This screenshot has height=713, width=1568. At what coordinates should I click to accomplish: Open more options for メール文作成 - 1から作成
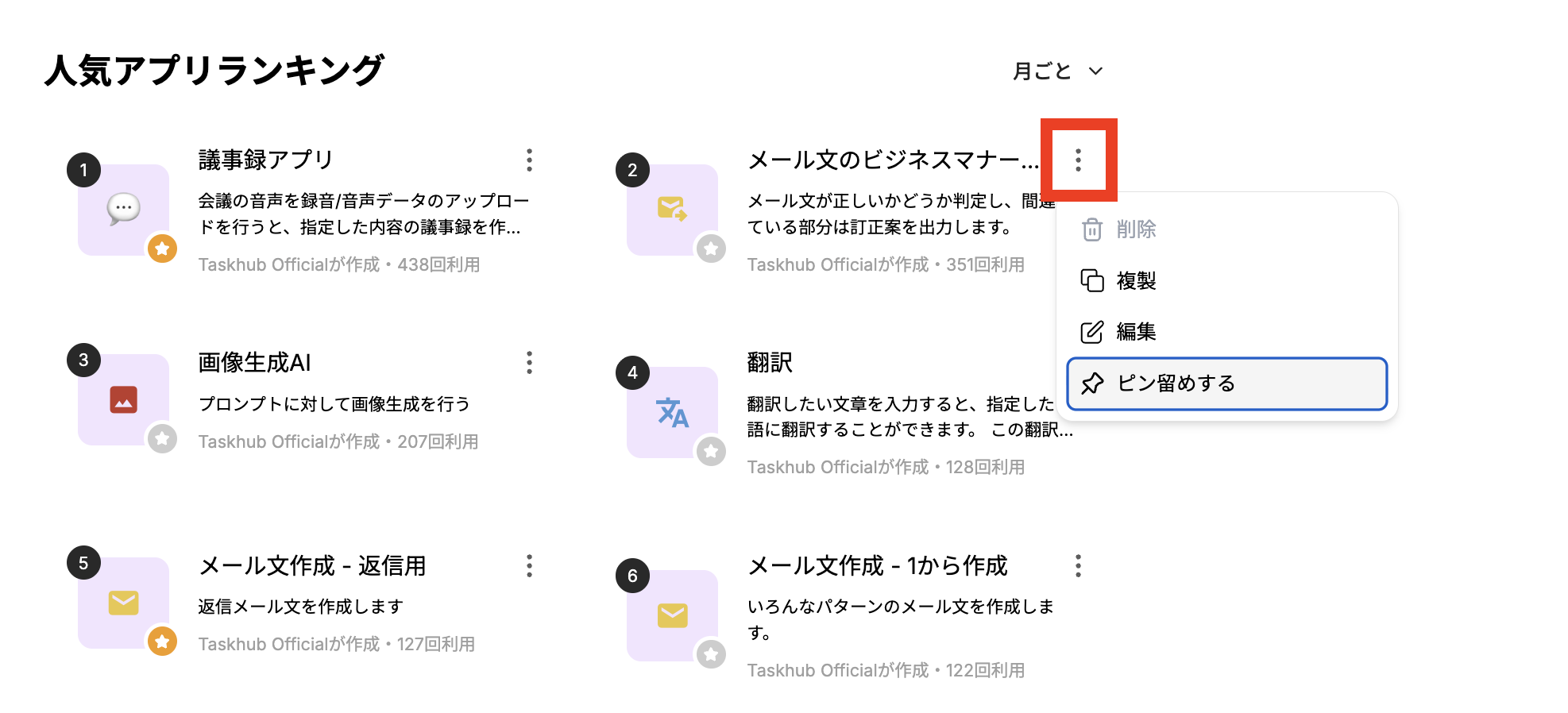[1078, 566]
